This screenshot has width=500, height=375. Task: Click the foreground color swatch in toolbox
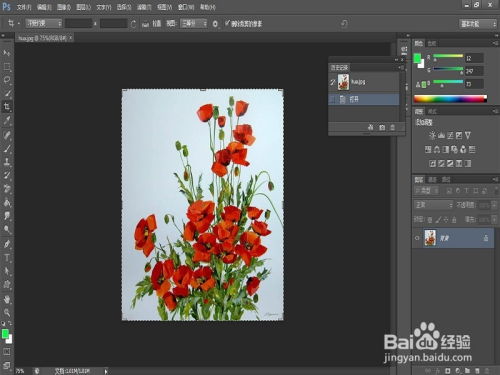[x=5, y=333]
